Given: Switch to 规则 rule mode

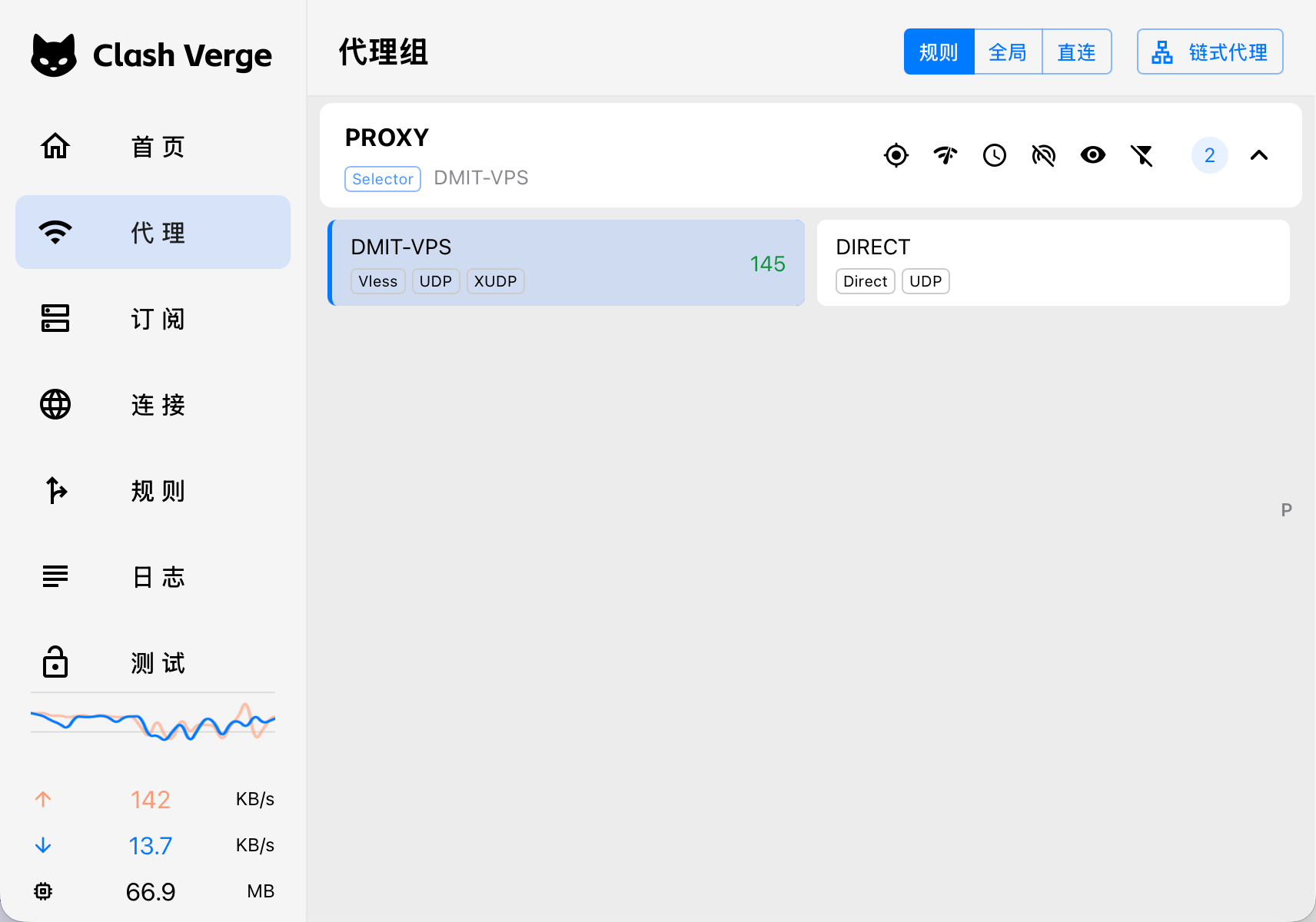Looking at the screenshot, I should (939, 51).
